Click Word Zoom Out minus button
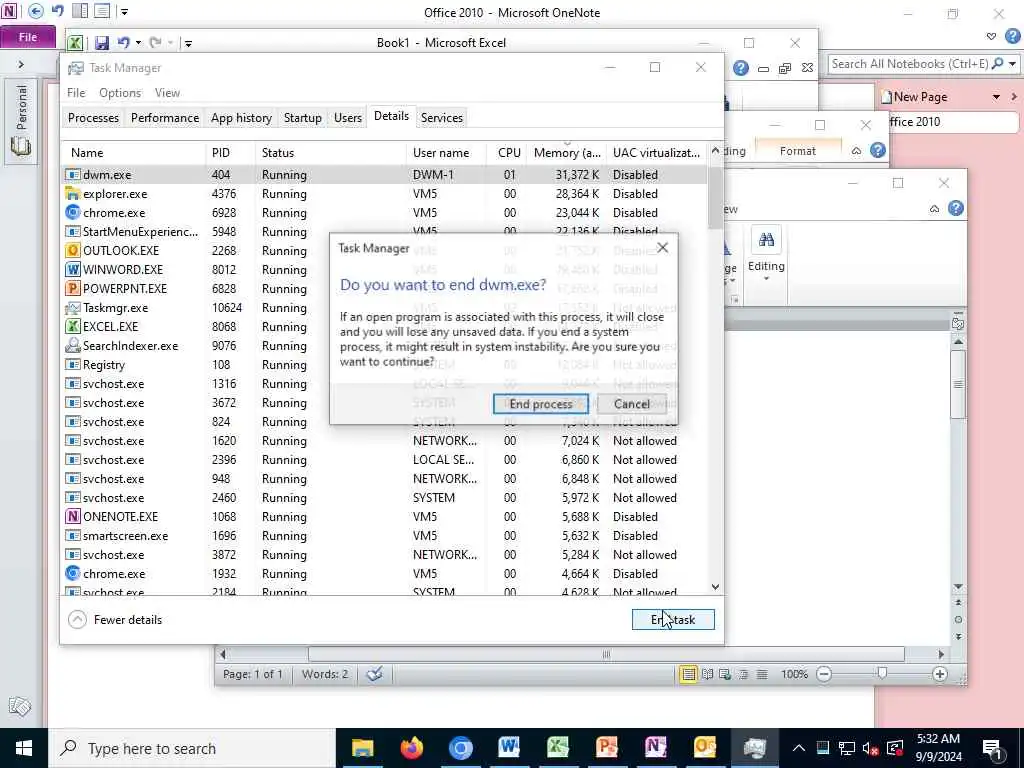The height and width of the screenshot is (768, 1024). [824, 674]
